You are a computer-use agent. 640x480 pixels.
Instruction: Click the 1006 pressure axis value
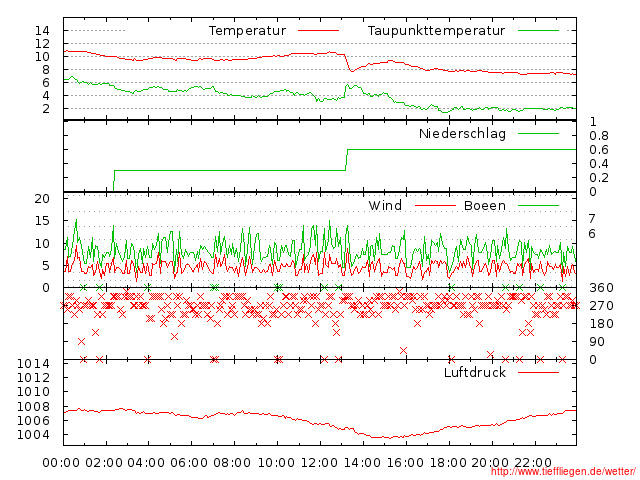(33, 420)
